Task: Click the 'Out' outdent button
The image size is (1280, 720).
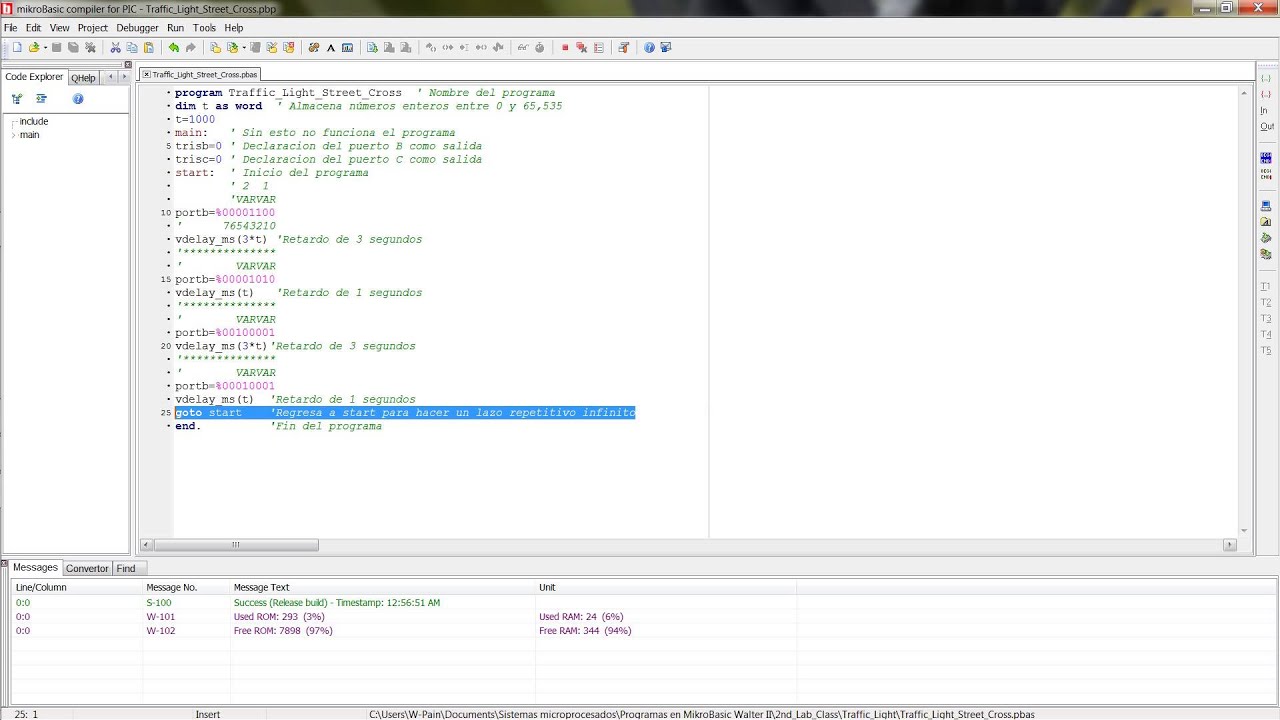Action: click(x=1267, y=126)
